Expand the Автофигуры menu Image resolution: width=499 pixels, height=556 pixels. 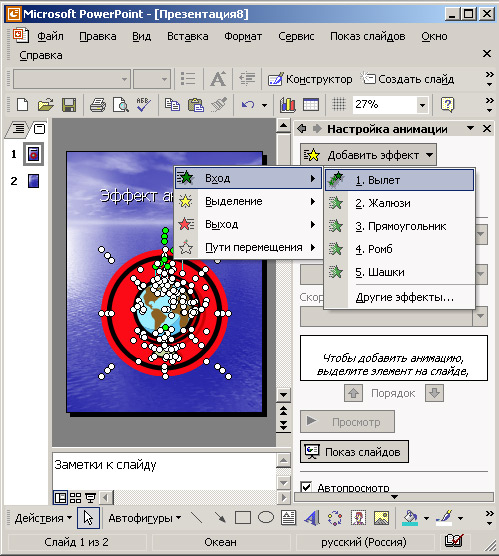point(145,518)
